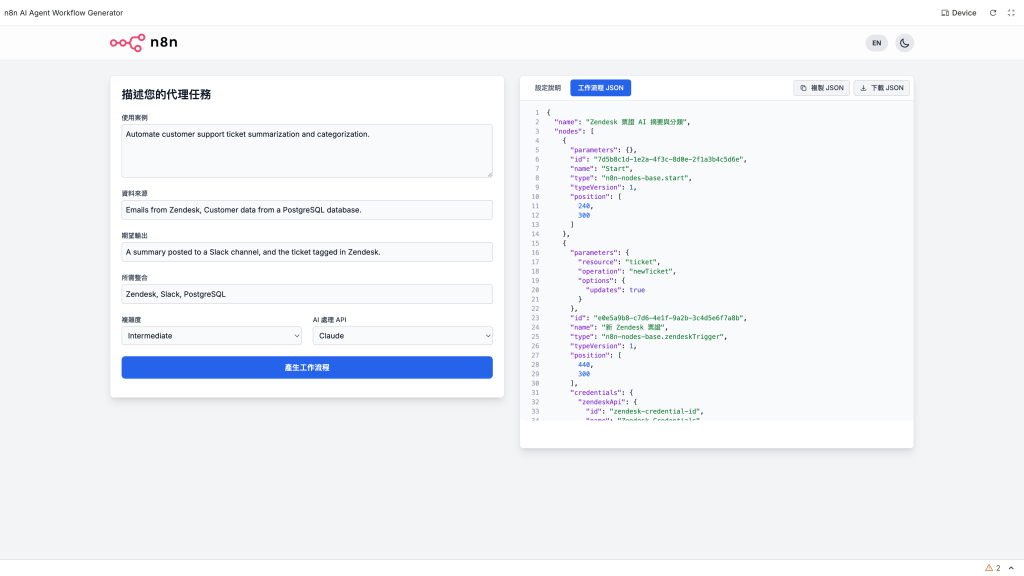Screen dimensions: 1024x576
Task: Click the n8n logo icon
Action: (127, 42)
